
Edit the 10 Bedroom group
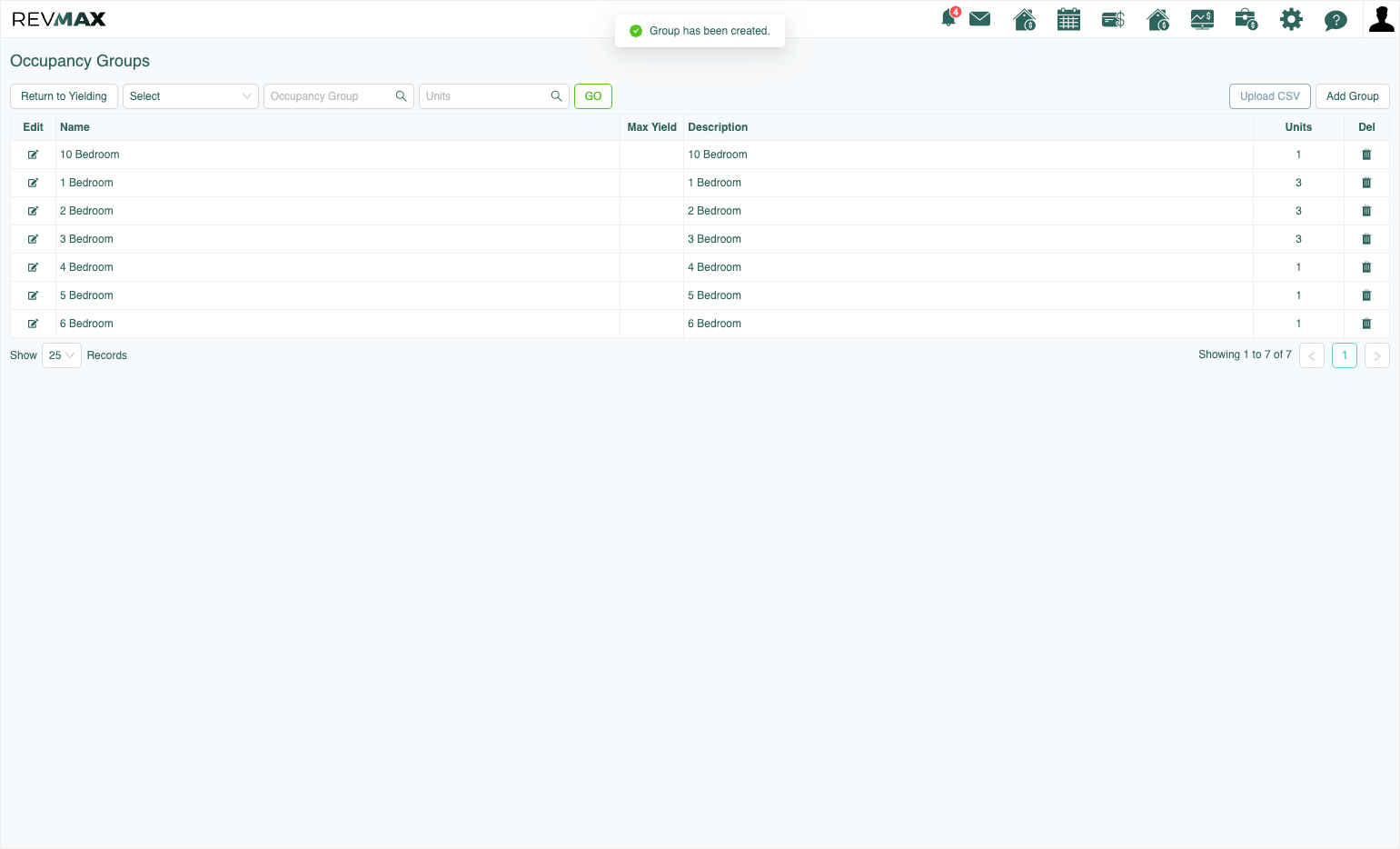click(x=33, y=155)
